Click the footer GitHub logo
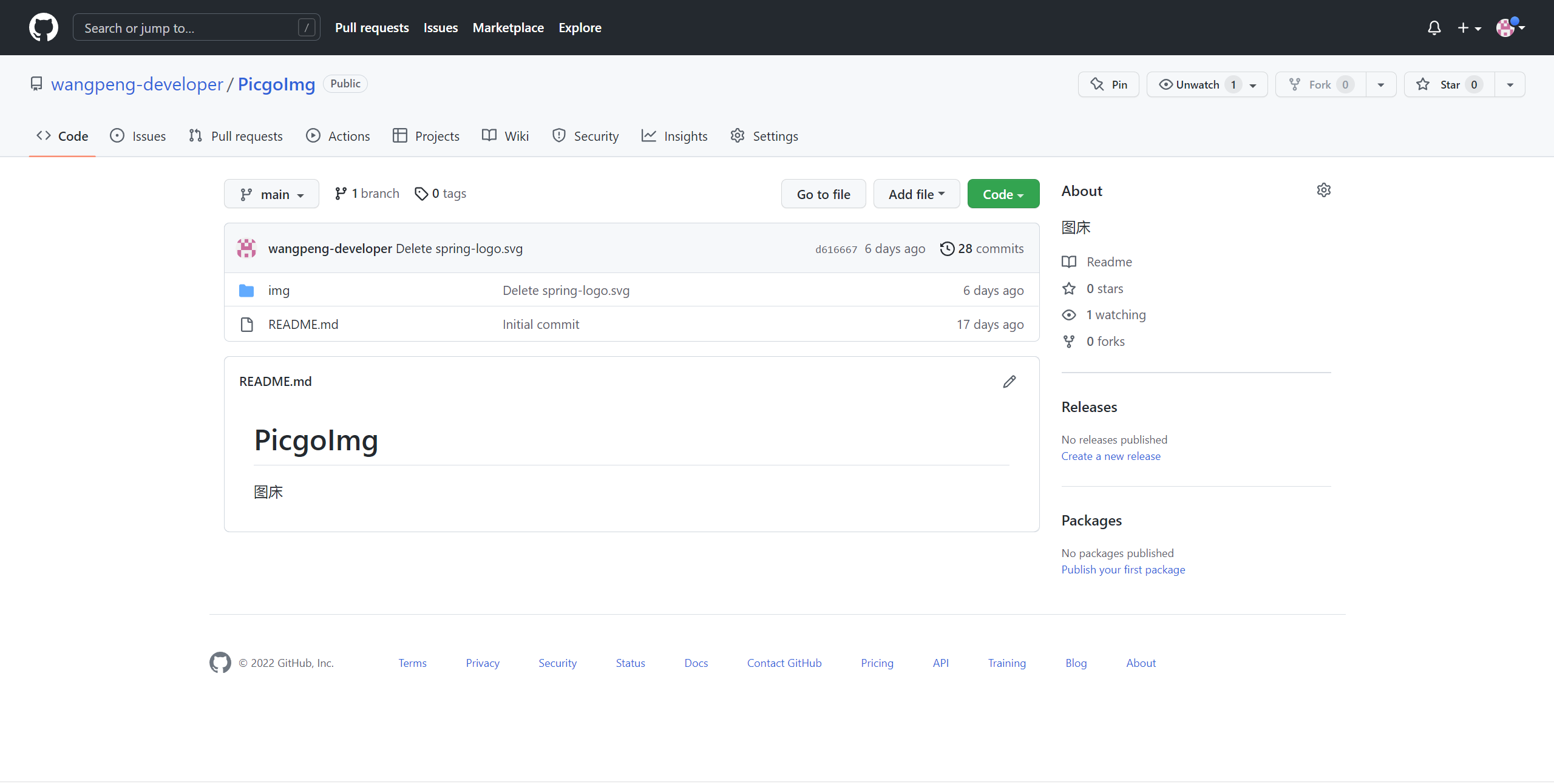Image resolution: width=1554 pixels, height=784 pixels. [220, 663]
